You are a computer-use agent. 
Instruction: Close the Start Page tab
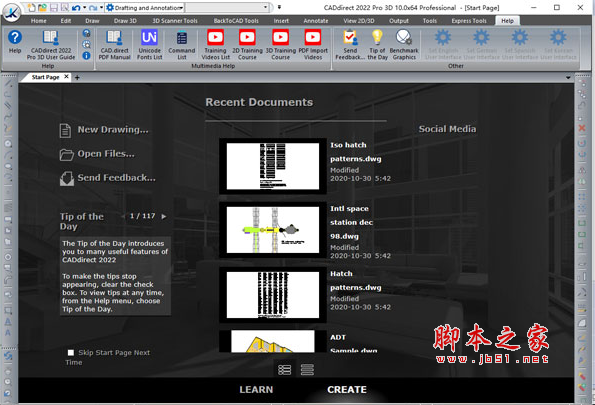coord(66,77)
